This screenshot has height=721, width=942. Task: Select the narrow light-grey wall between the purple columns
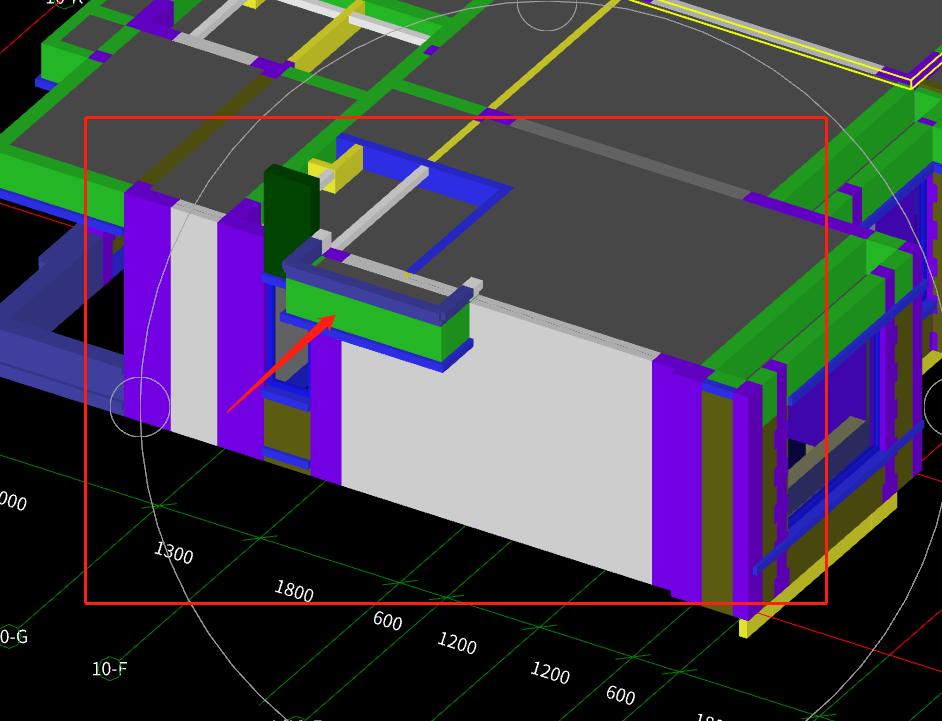(x=194, y=324)
